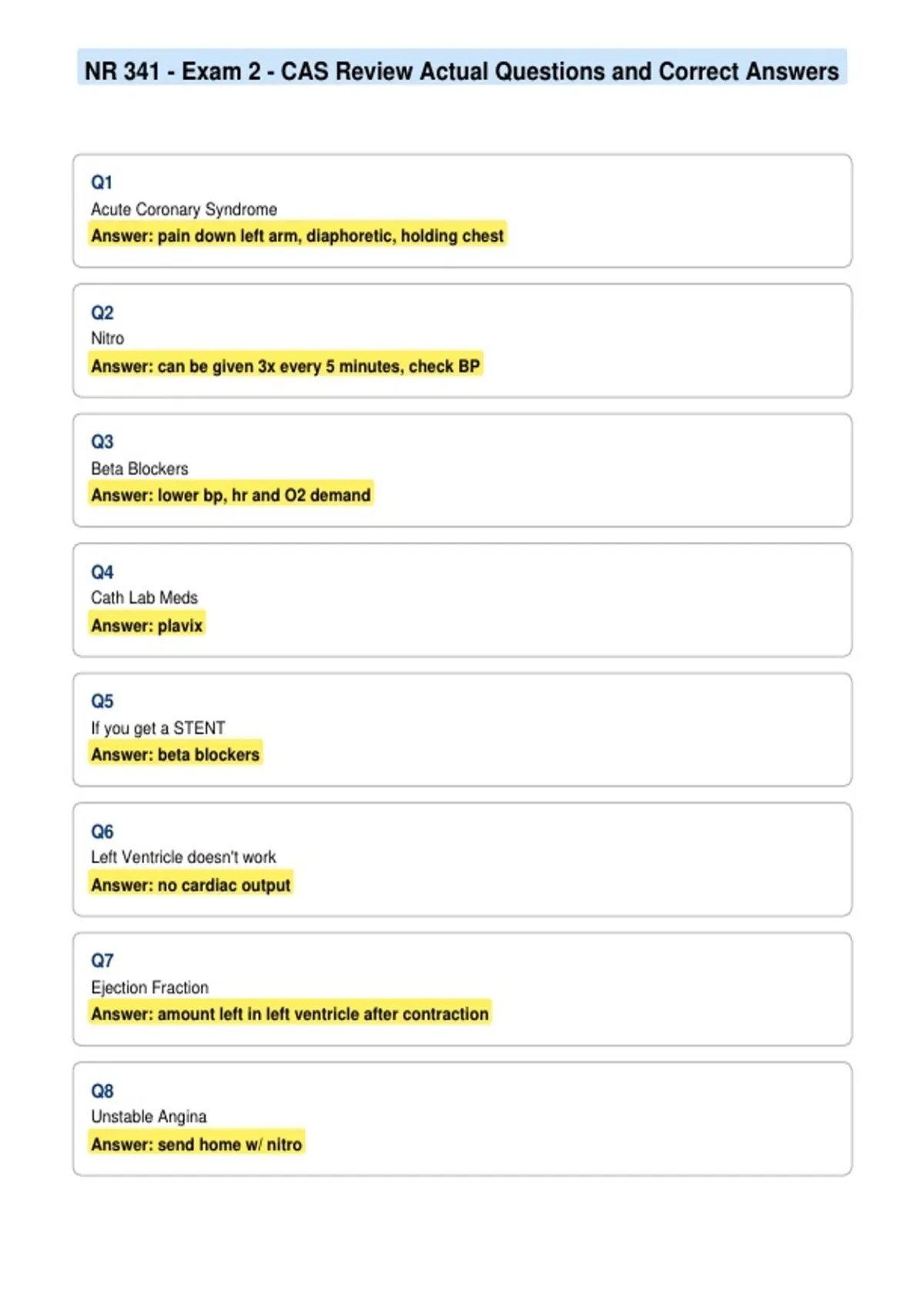Screen dimensions: 924x1309
Task: Click the 'Unstable Angina' question text
Action: click(149, 1116)
